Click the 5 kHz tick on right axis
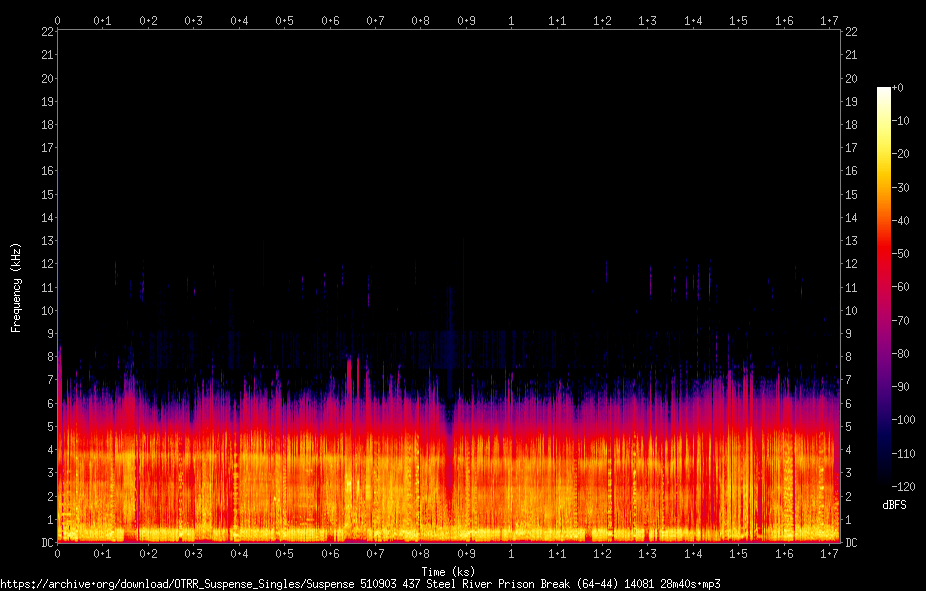Screen dimensions: 926x591 (848, 426)
